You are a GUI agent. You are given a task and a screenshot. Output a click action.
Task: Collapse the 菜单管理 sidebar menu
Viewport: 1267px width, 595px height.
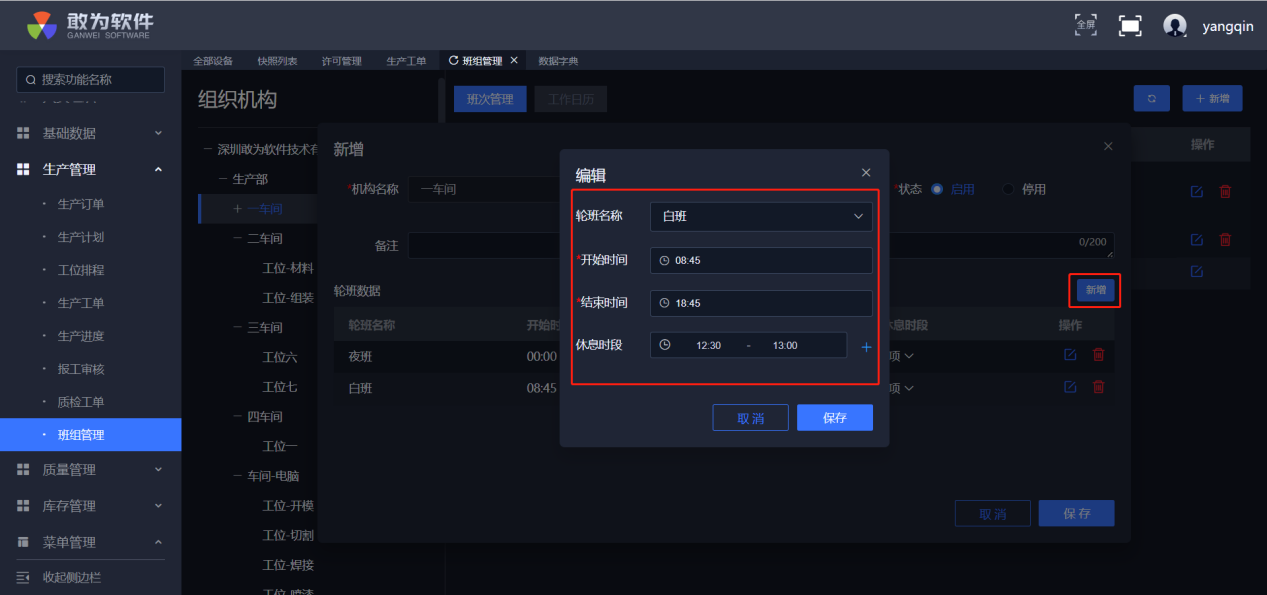tap(158, 542)
